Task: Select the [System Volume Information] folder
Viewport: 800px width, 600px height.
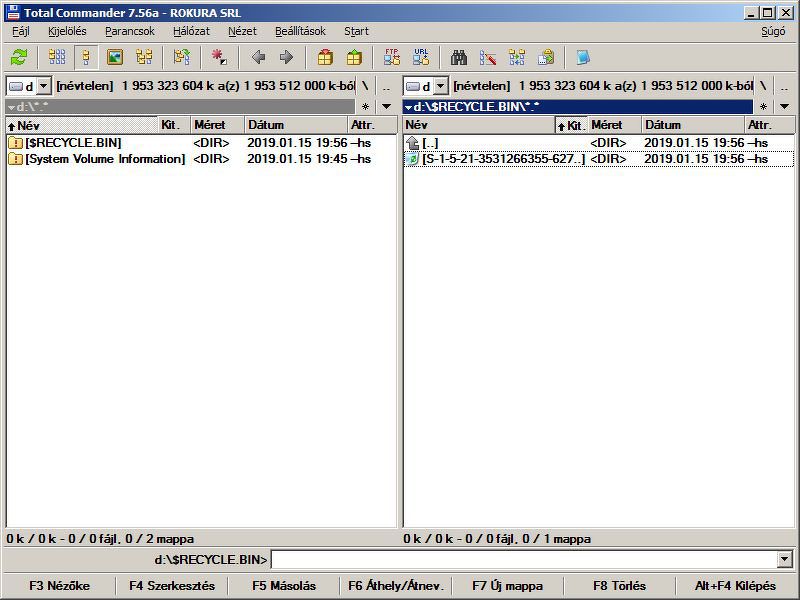Action: click(201, 159)
